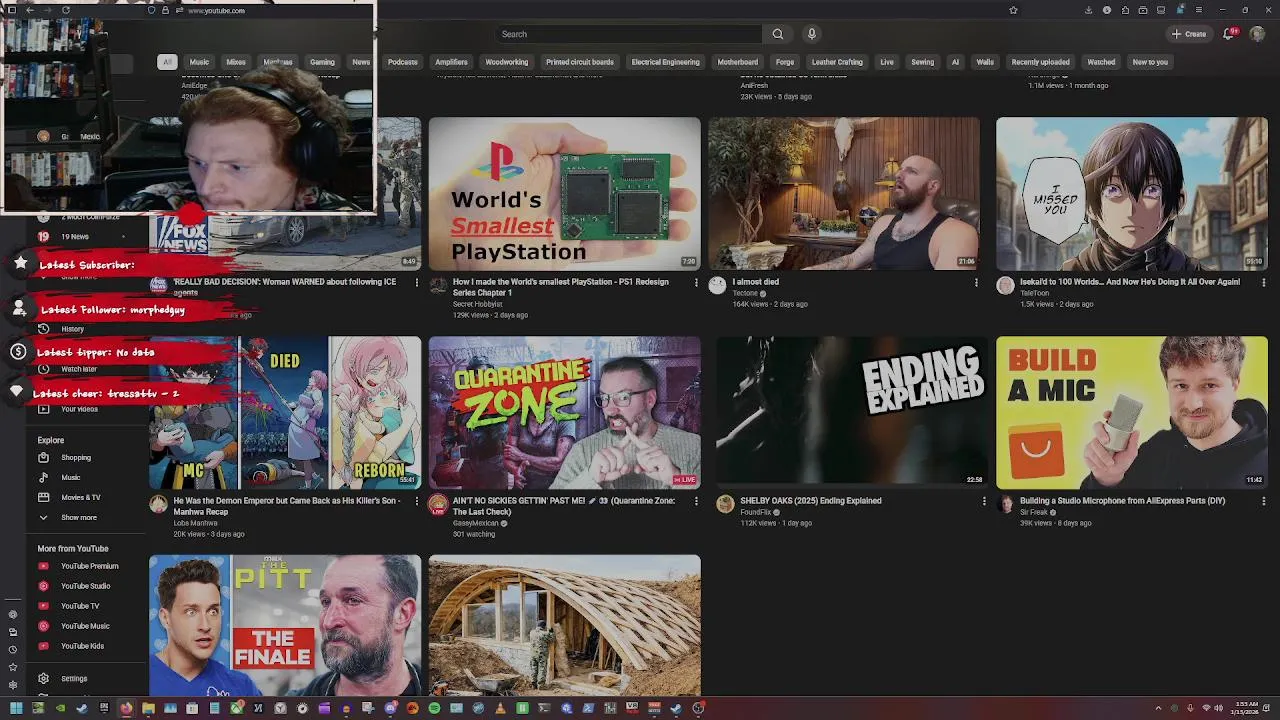The image size is (1280, 720).
Task: Open SHELBY OAKS Ending Explained title link
Action: [810, 501]
